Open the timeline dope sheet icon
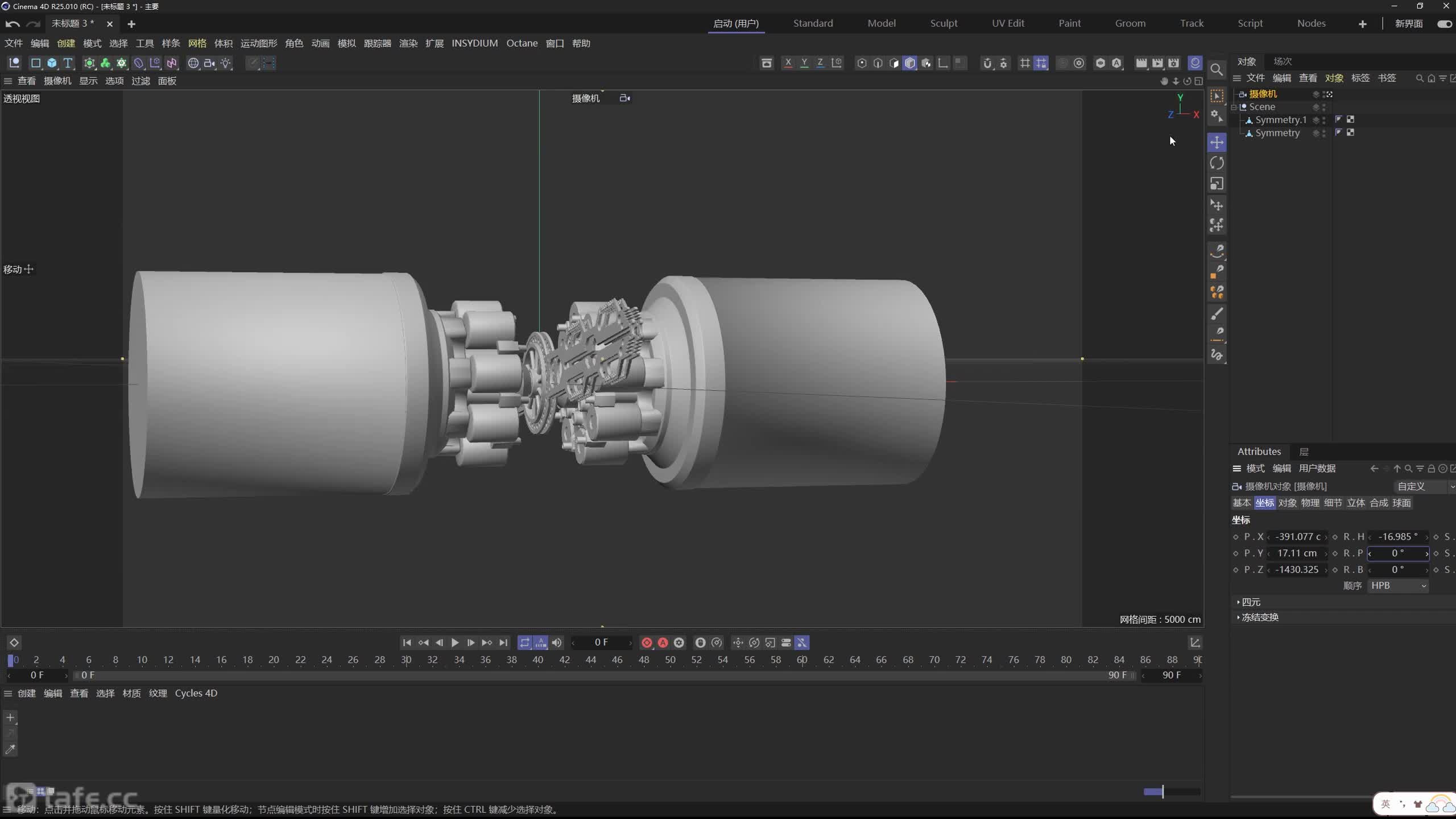 1195,643
